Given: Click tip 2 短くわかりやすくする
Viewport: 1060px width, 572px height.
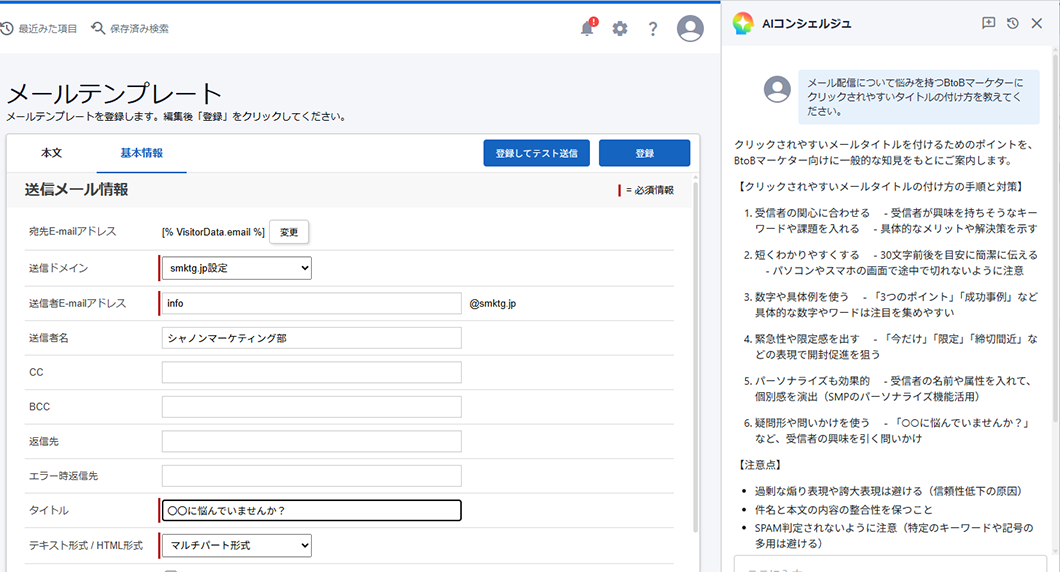Looking at the screenshot, I should tap(890, 262).
